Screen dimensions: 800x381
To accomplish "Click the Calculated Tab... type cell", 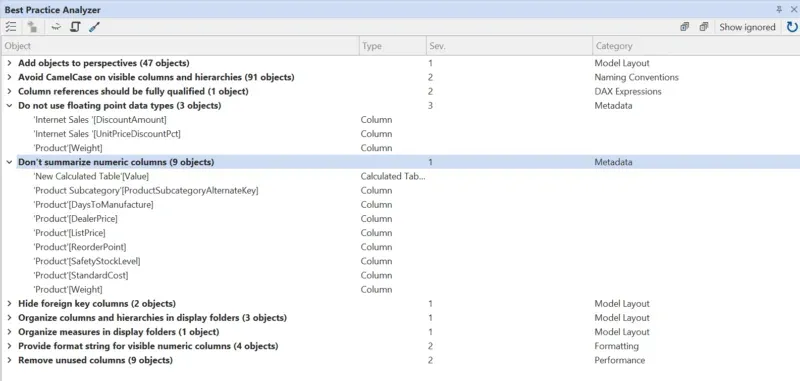I will [393, 176].
